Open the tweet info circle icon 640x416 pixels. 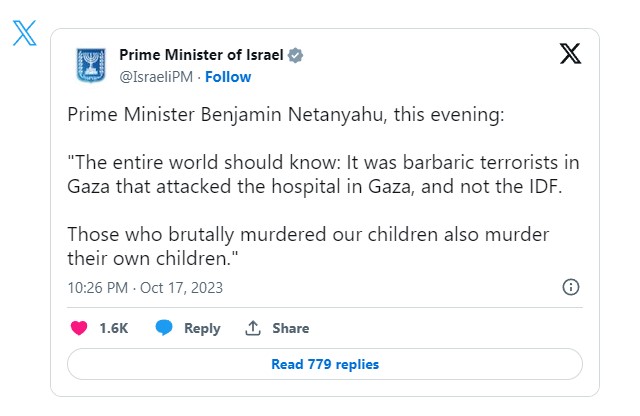571,287
